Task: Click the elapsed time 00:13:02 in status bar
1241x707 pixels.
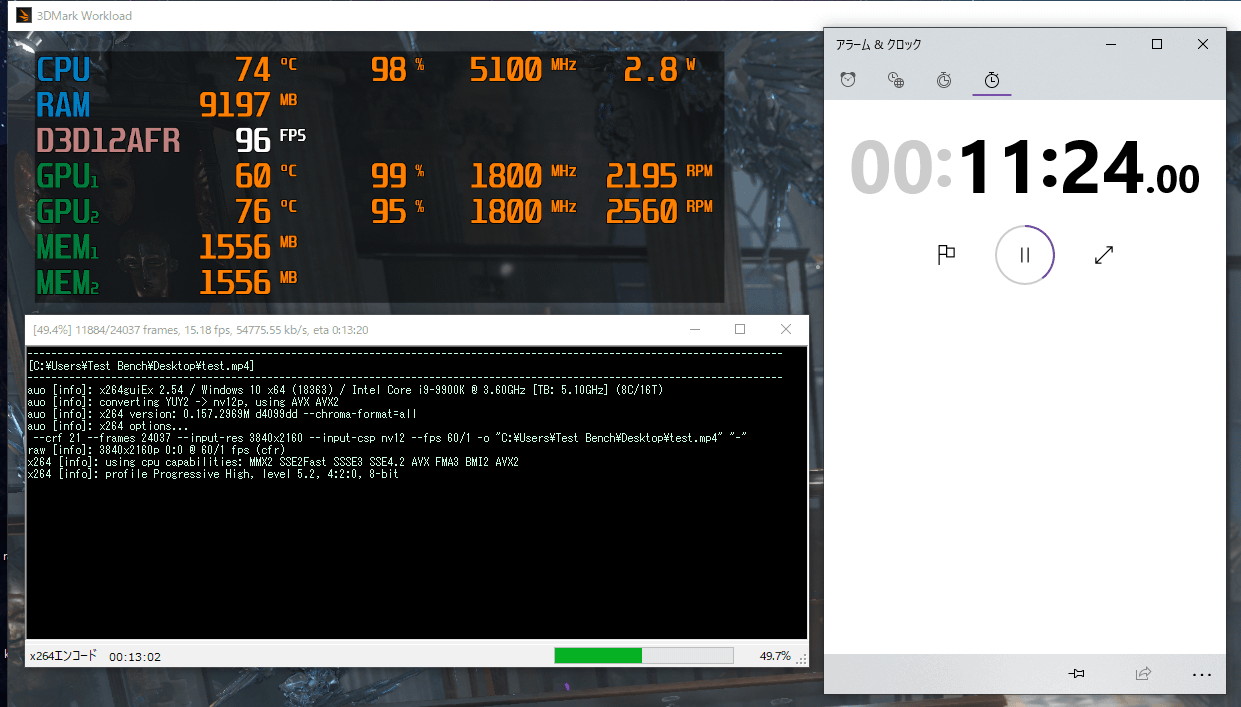Action: (x=135, y=657)
